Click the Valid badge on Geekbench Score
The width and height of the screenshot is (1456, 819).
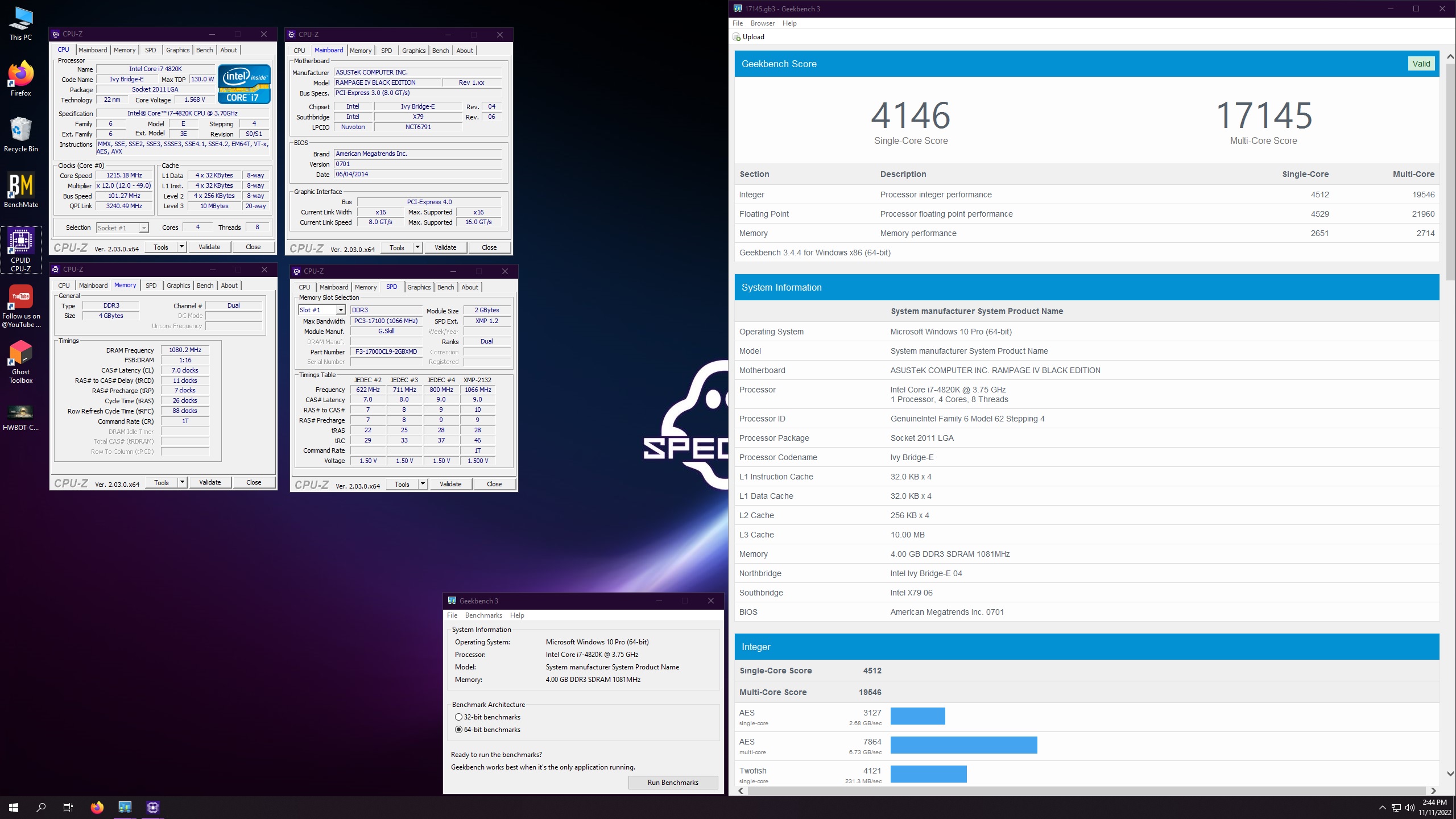[1421, 64]
